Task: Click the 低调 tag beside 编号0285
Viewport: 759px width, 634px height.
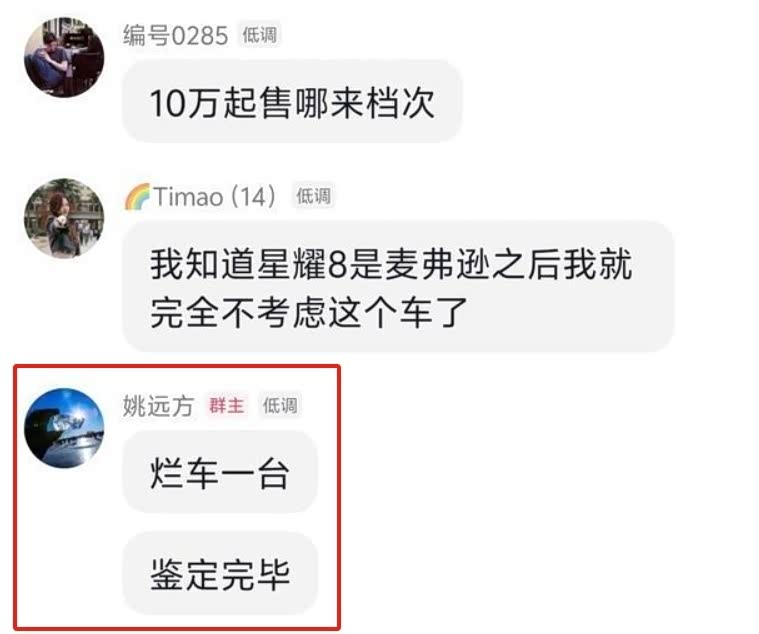Action: coord(259,35)
